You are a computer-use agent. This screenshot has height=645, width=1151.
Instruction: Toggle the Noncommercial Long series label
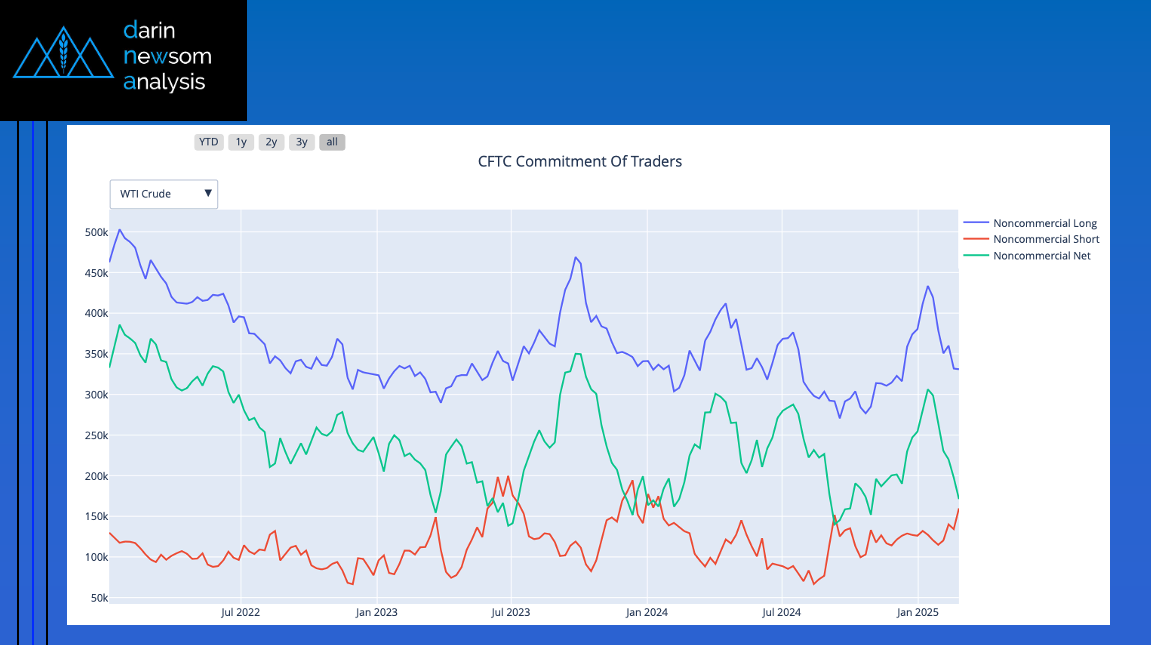coord(1044,223)
